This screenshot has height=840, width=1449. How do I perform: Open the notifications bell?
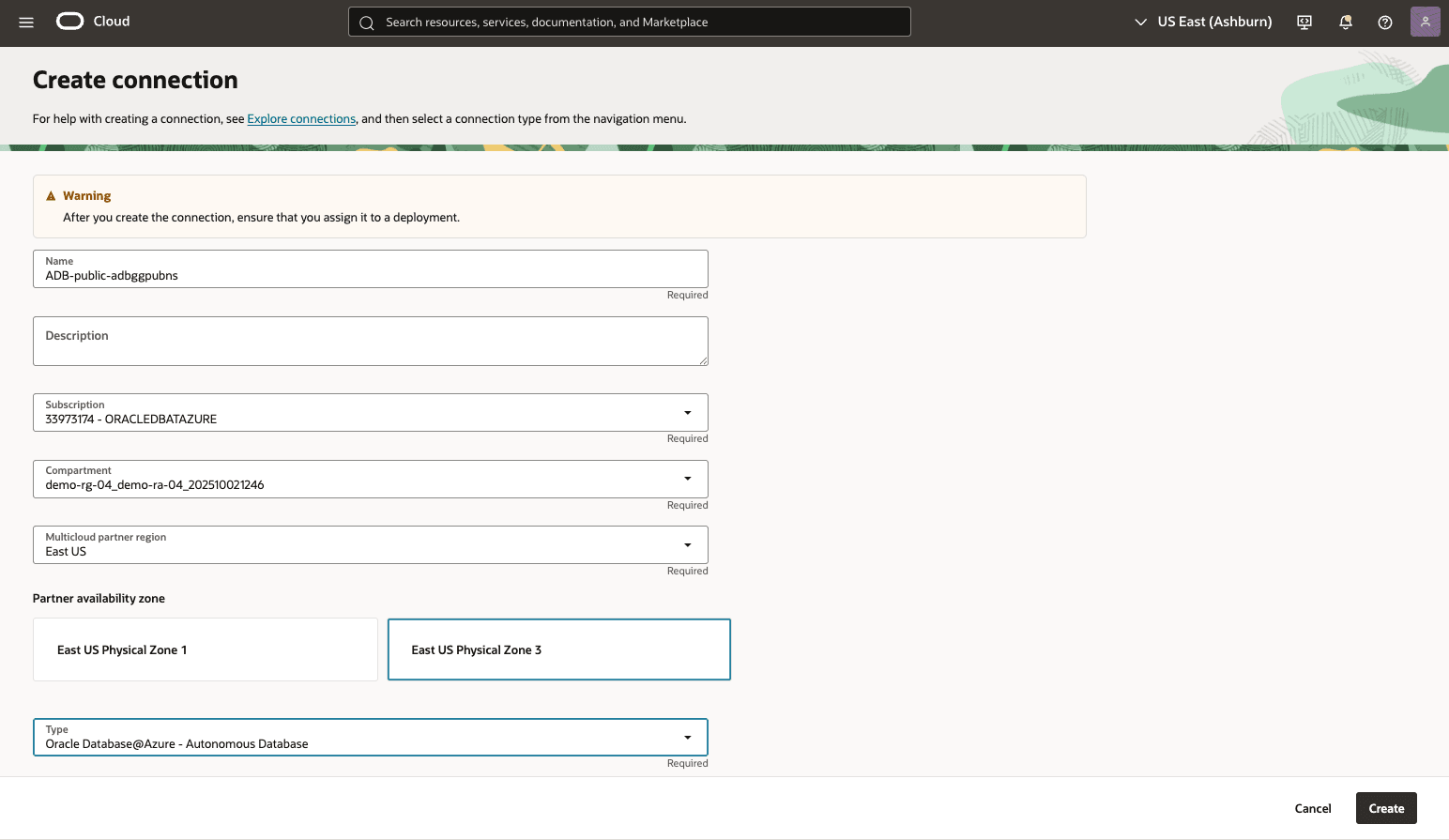(x=1345, y=22)
